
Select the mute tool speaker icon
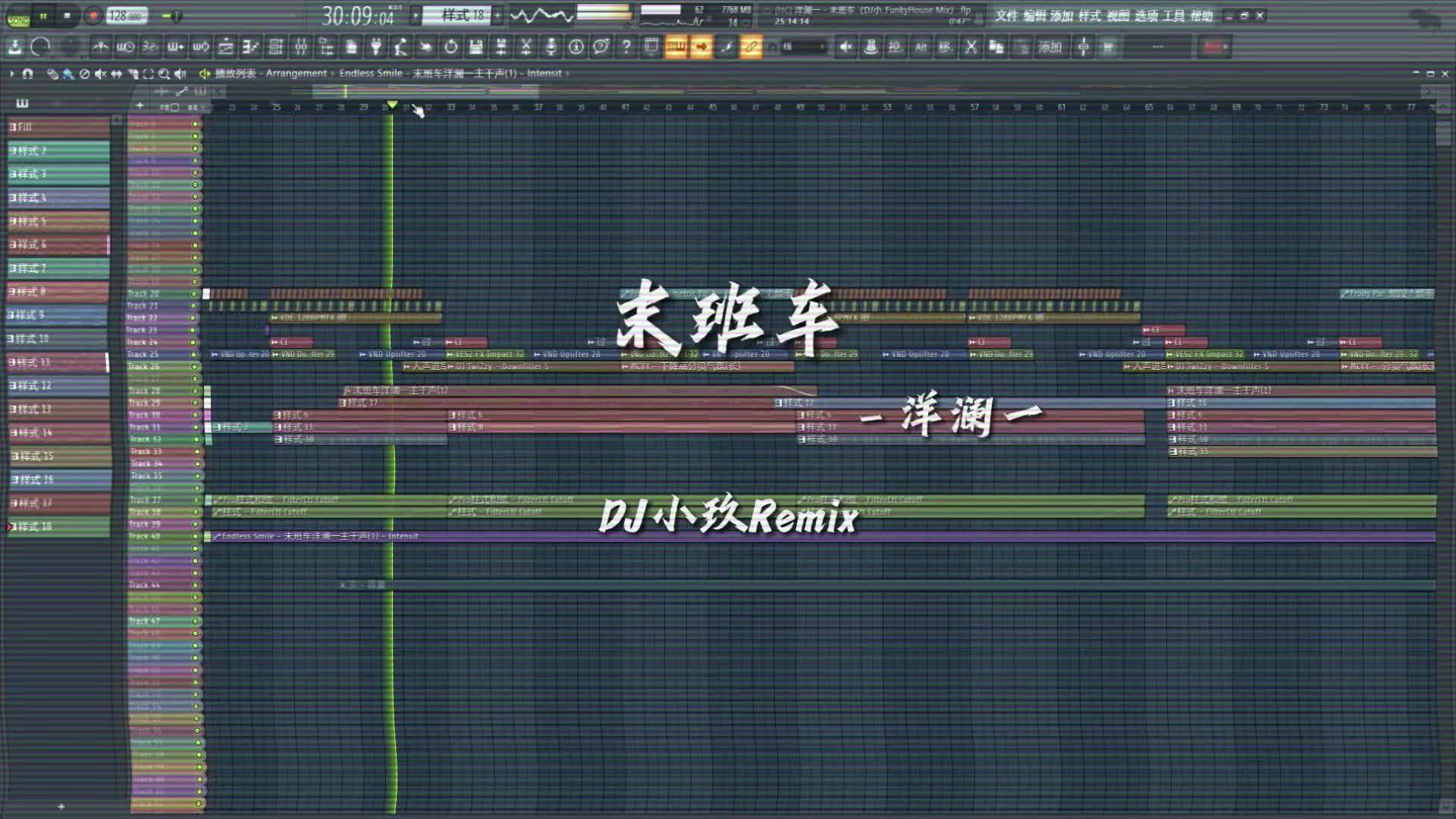[100, 74]
